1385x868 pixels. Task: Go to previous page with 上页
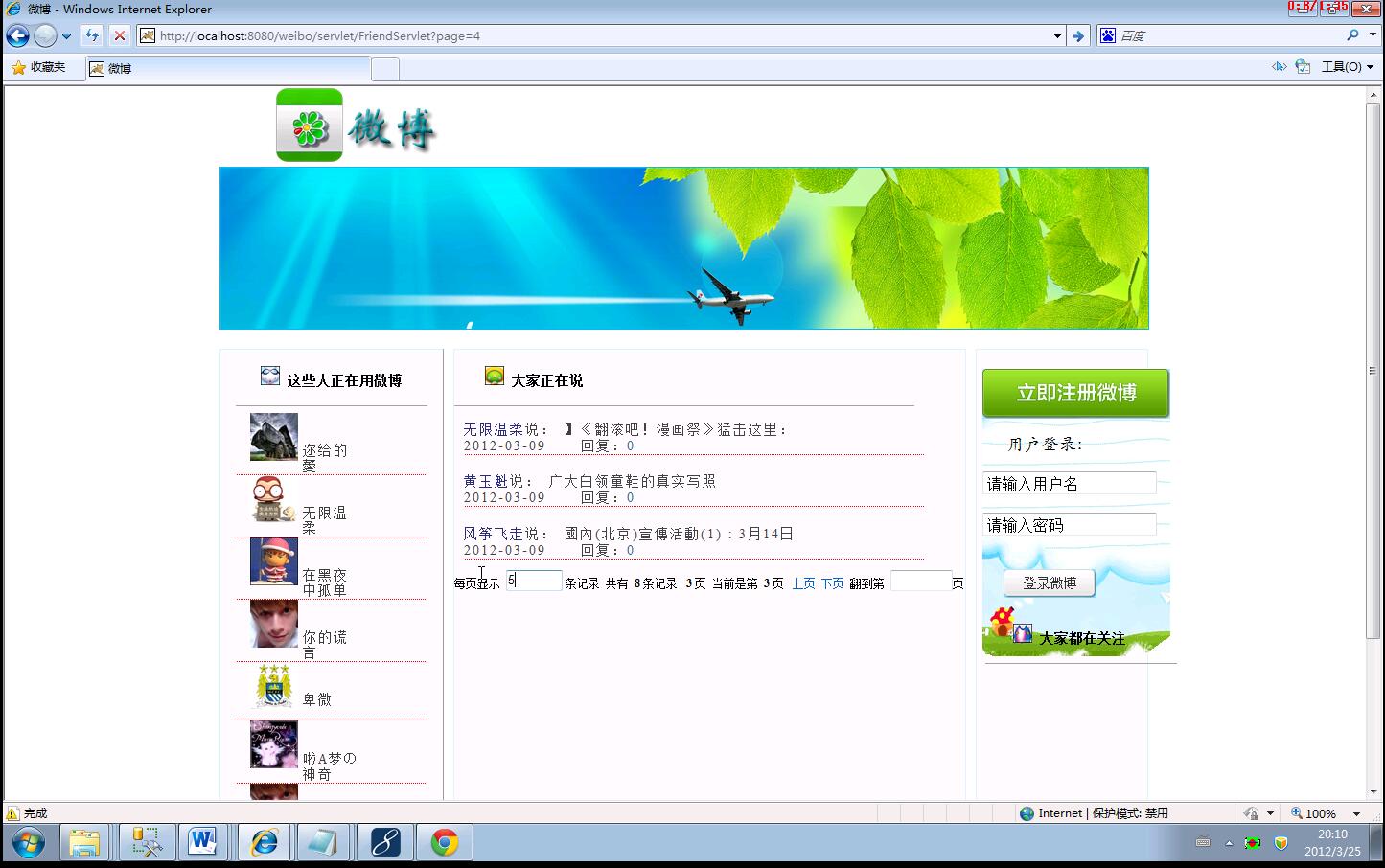[803, 583]
